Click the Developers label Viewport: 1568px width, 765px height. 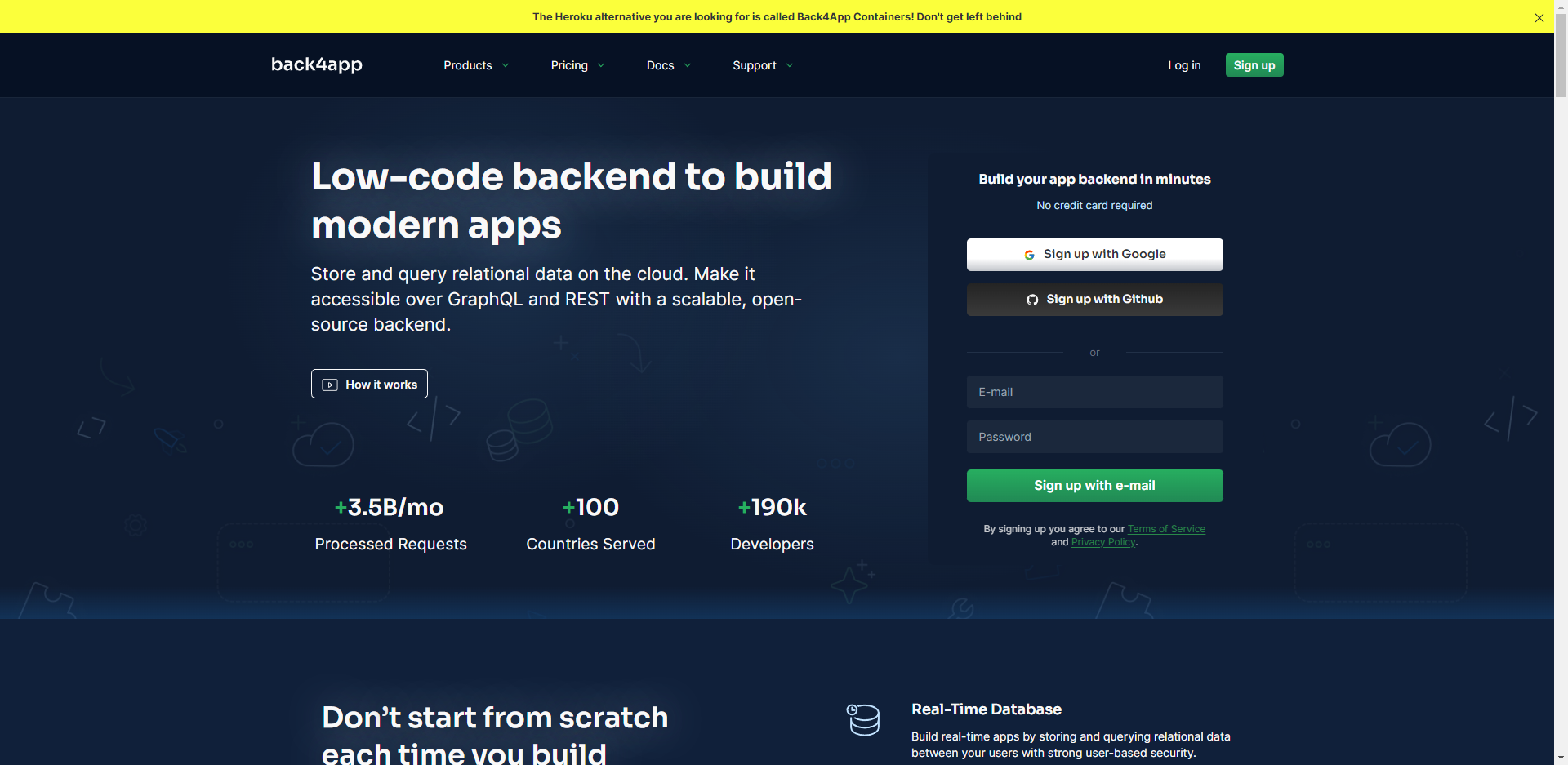pyautogui.click(x=772, y=544)
